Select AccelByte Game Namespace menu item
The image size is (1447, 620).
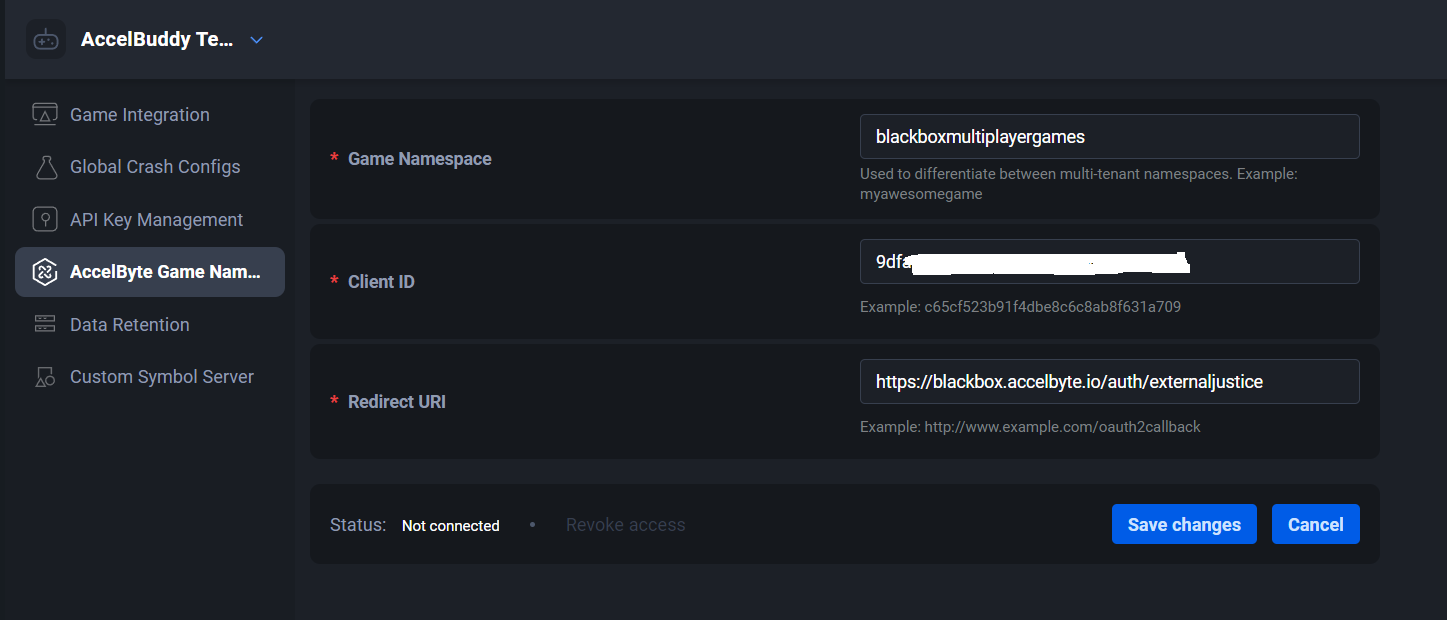tap(150, 272)
